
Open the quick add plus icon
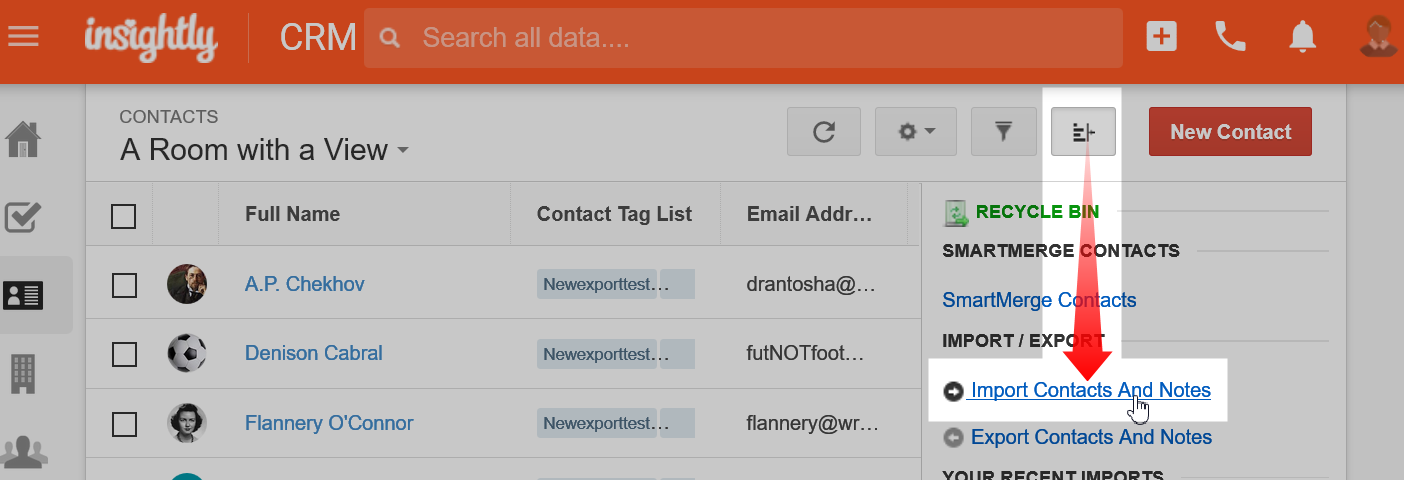coord(1161,37)
